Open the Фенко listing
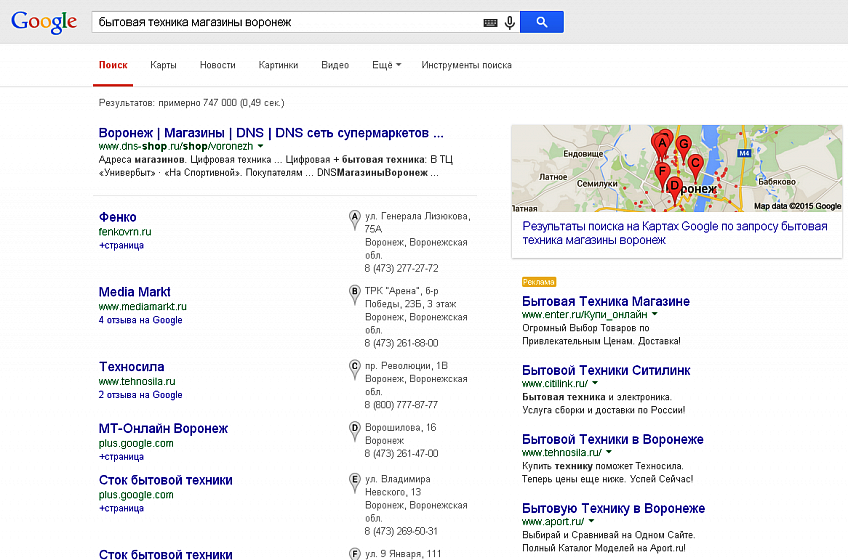This screenshot has width=848, height=560. coord(117,217)
